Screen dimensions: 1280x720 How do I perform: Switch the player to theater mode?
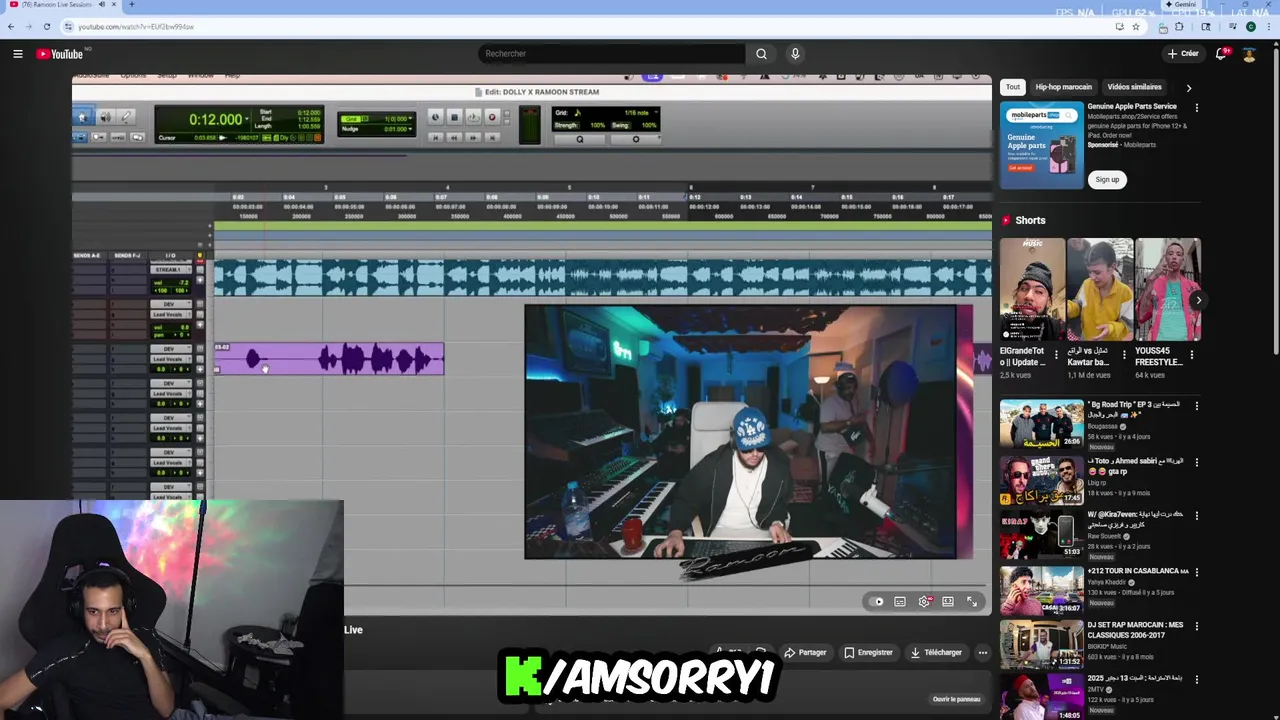click(x=948, y=602)
